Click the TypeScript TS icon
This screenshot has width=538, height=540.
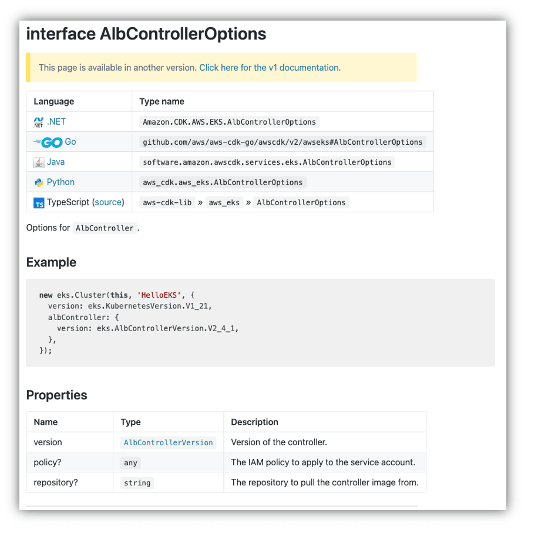[x=39, y=203]
